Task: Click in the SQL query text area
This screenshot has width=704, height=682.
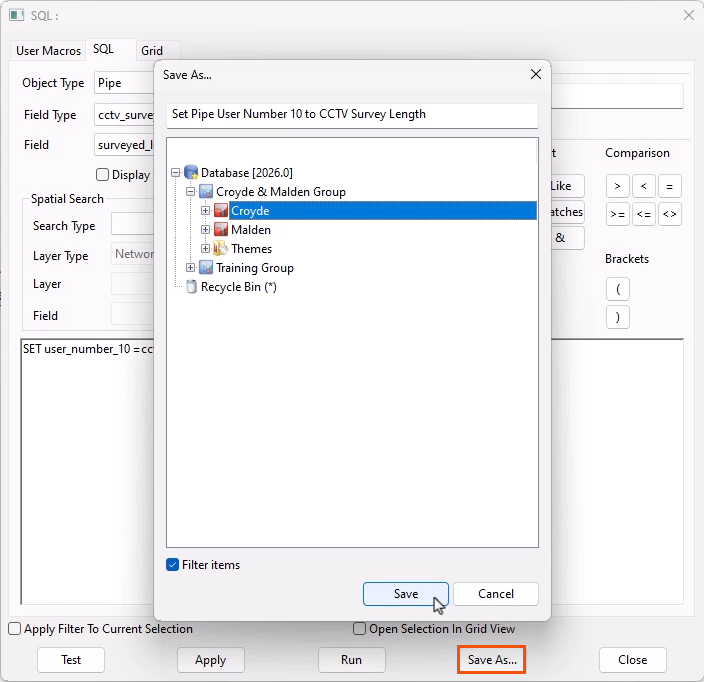Action: coord(87,471)
